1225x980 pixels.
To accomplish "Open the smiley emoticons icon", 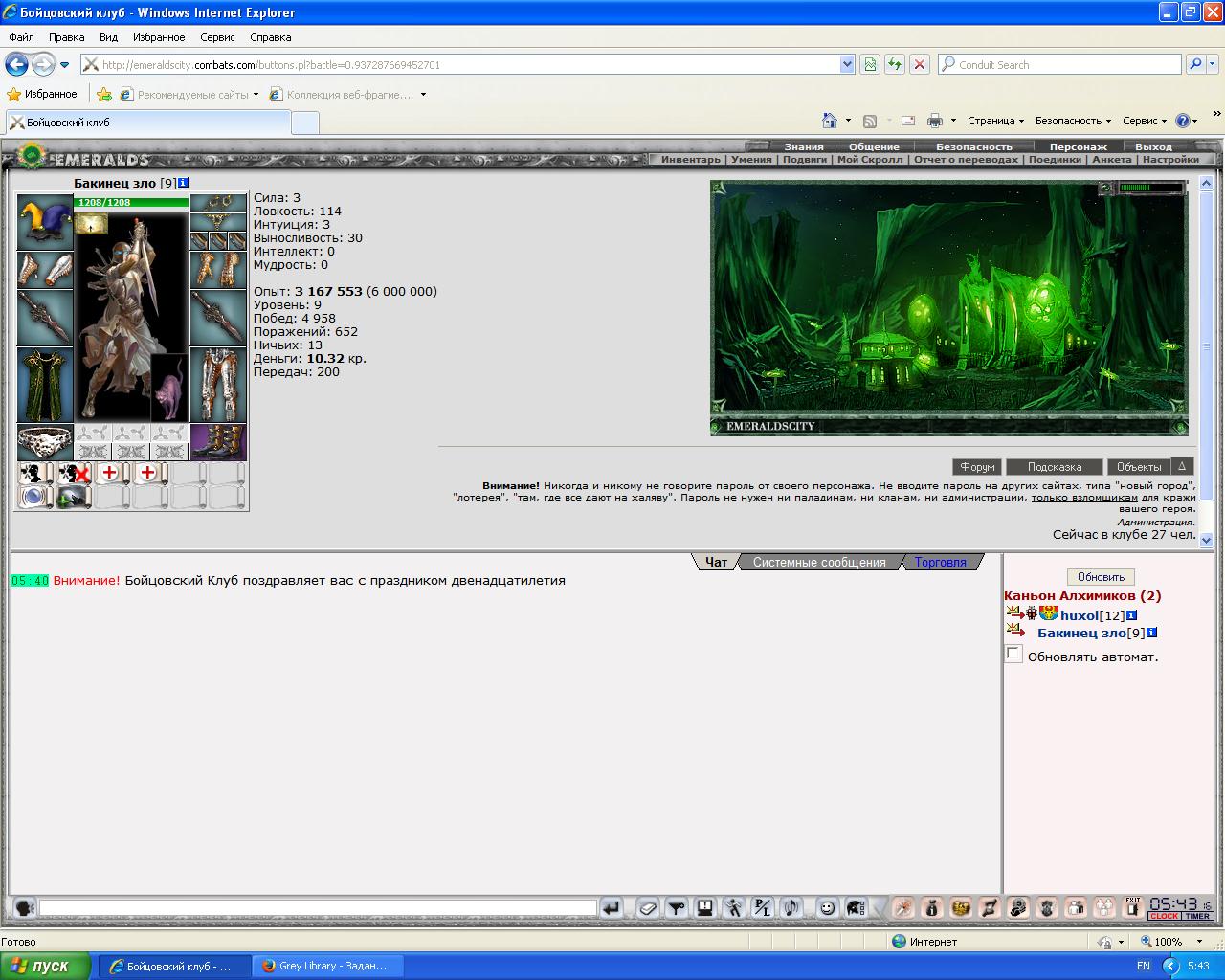I will click(x=828, y=907).
